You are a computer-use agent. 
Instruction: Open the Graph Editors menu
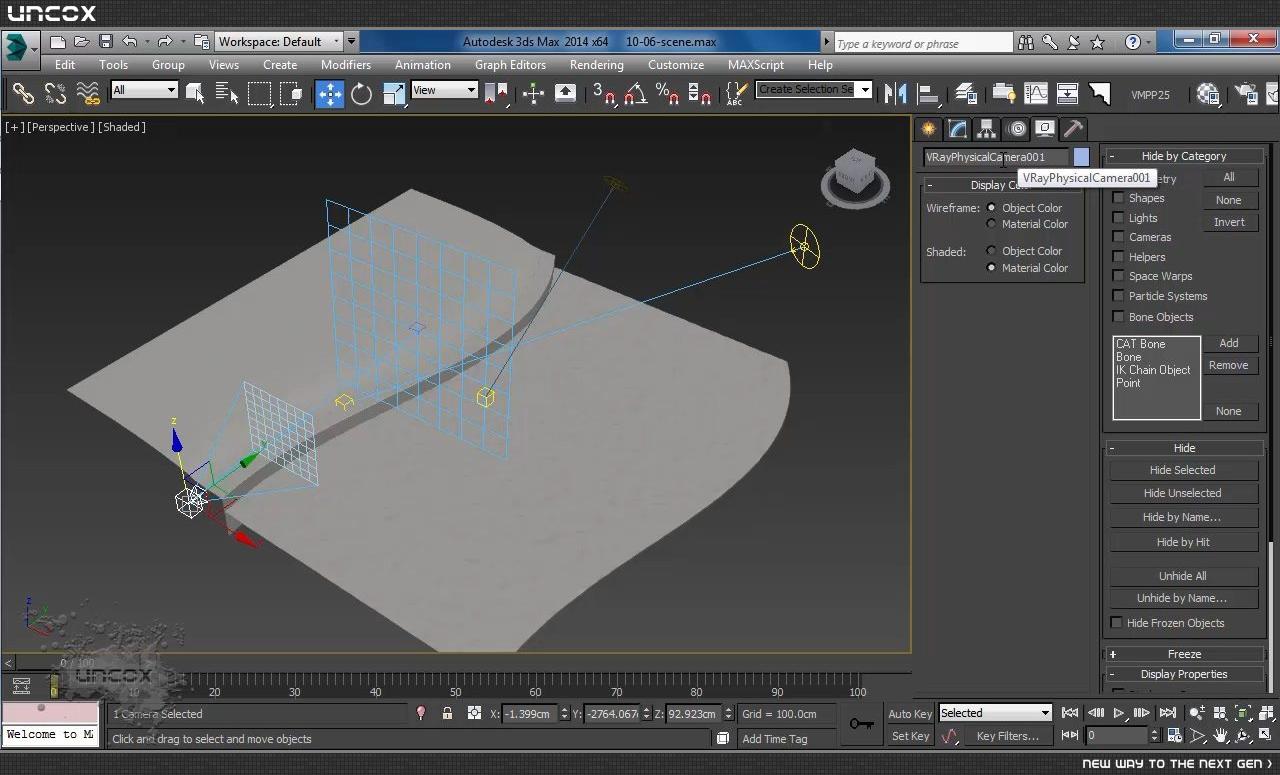(510, 65)
